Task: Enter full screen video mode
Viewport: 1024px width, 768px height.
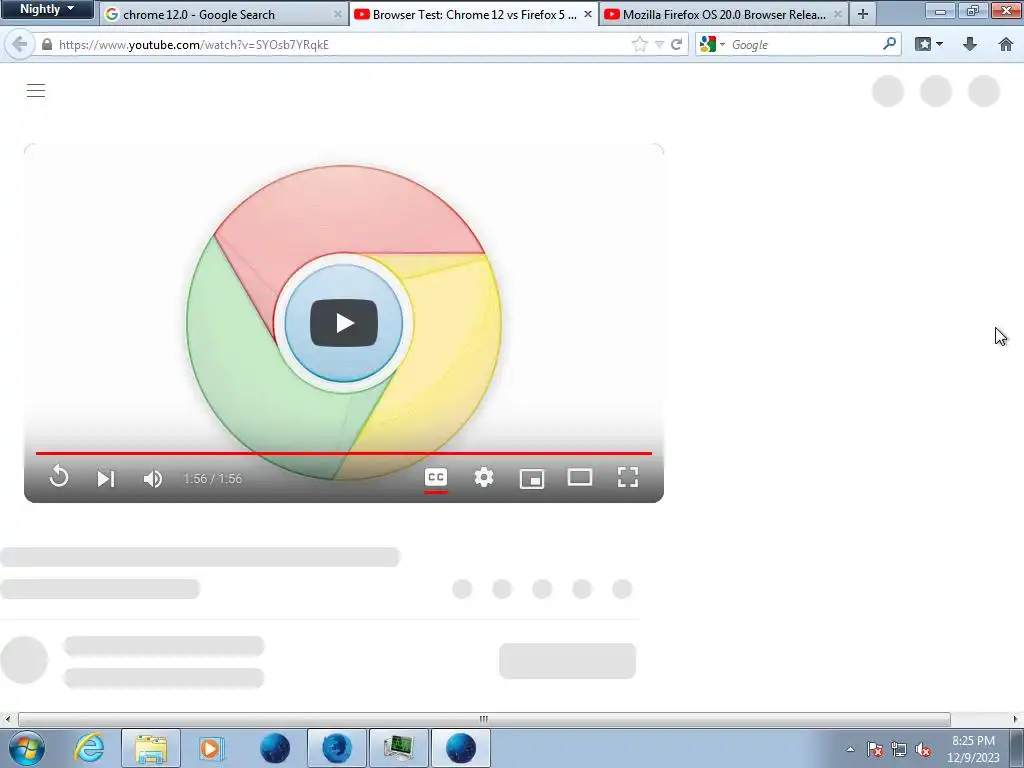Action: click(x=628, y=477)
